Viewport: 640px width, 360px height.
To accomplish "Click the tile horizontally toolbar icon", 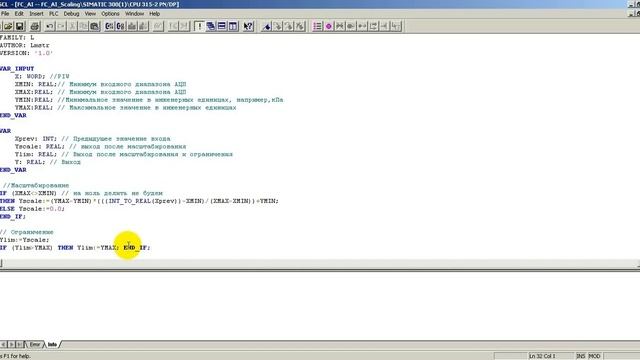I will click(x=222, y=27).
